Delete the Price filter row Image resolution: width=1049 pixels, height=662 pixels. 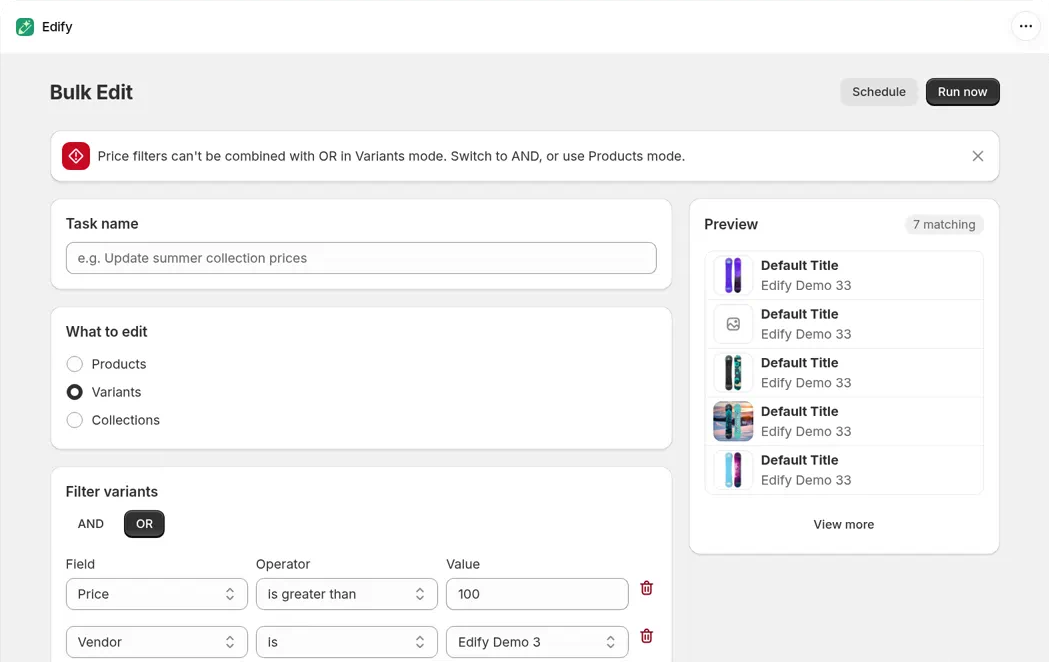pyautogui.click(x=646, y=588)
